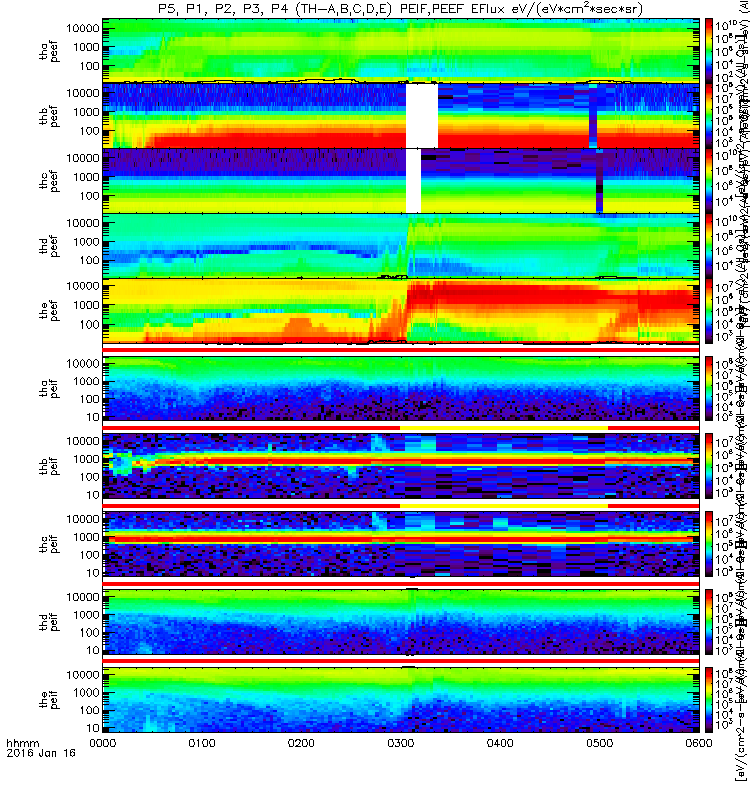
Task: Click the white data gap in thc peef
Action: 414,181
